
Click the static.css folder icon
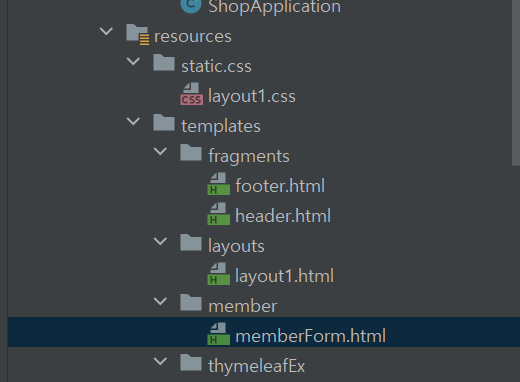(x=164, y=63)
